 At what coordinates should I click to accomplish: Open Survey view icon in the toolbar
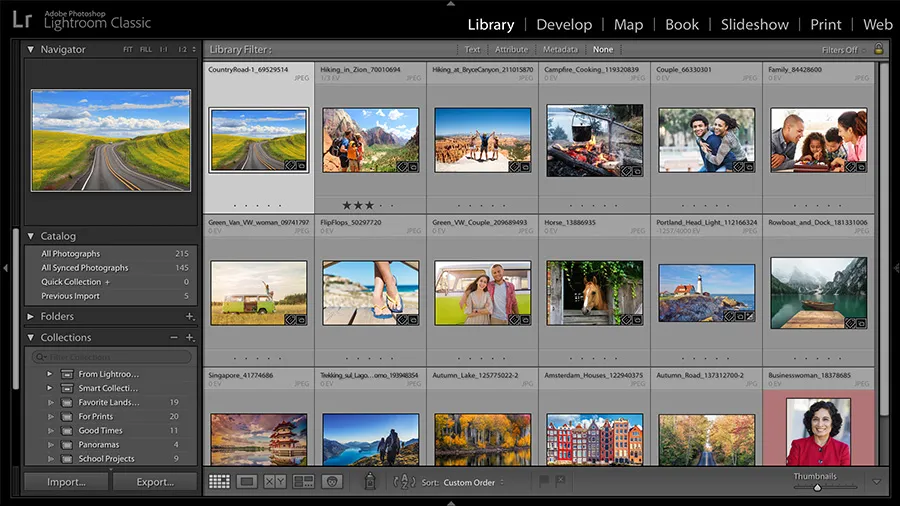point(303,482)
